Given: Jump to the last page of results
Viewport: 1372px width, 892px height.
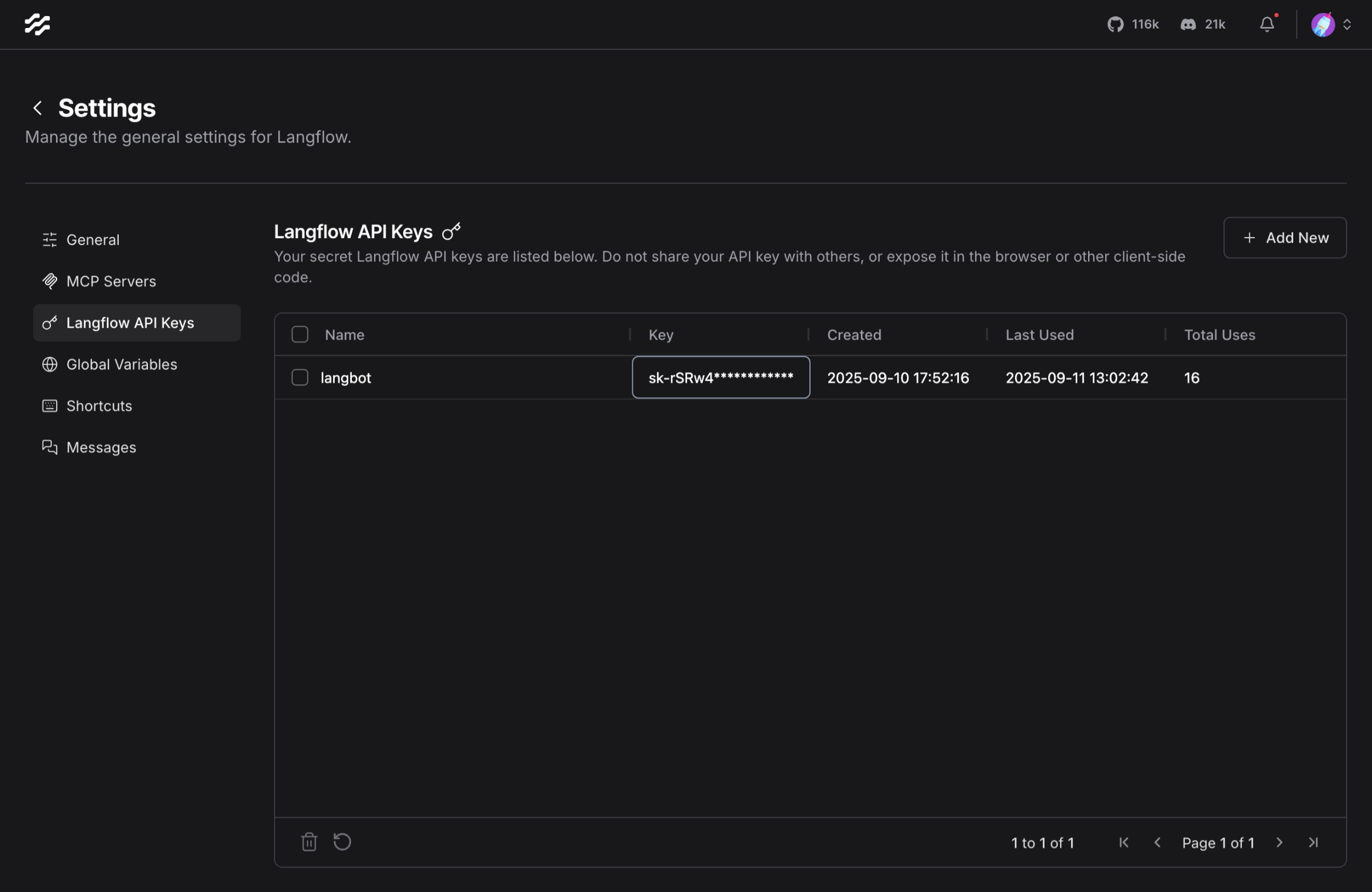Looking at the screenshot, I should [1313, 842].
